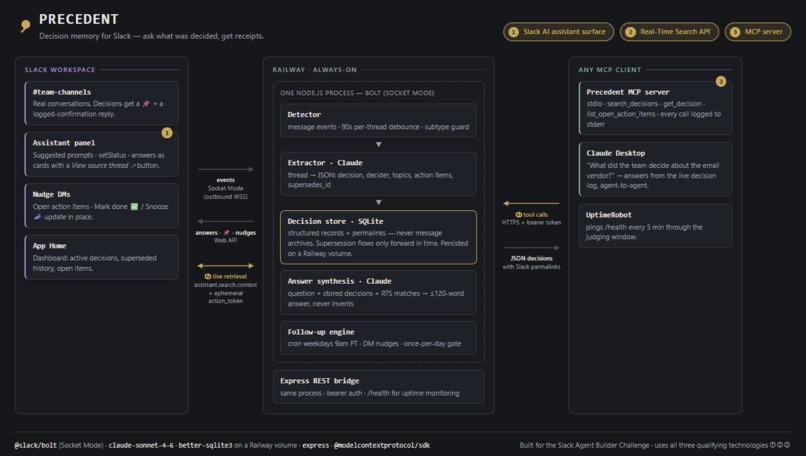
Task: Open the App Home card
Action: pyautogui.click(x=102, y=257)
